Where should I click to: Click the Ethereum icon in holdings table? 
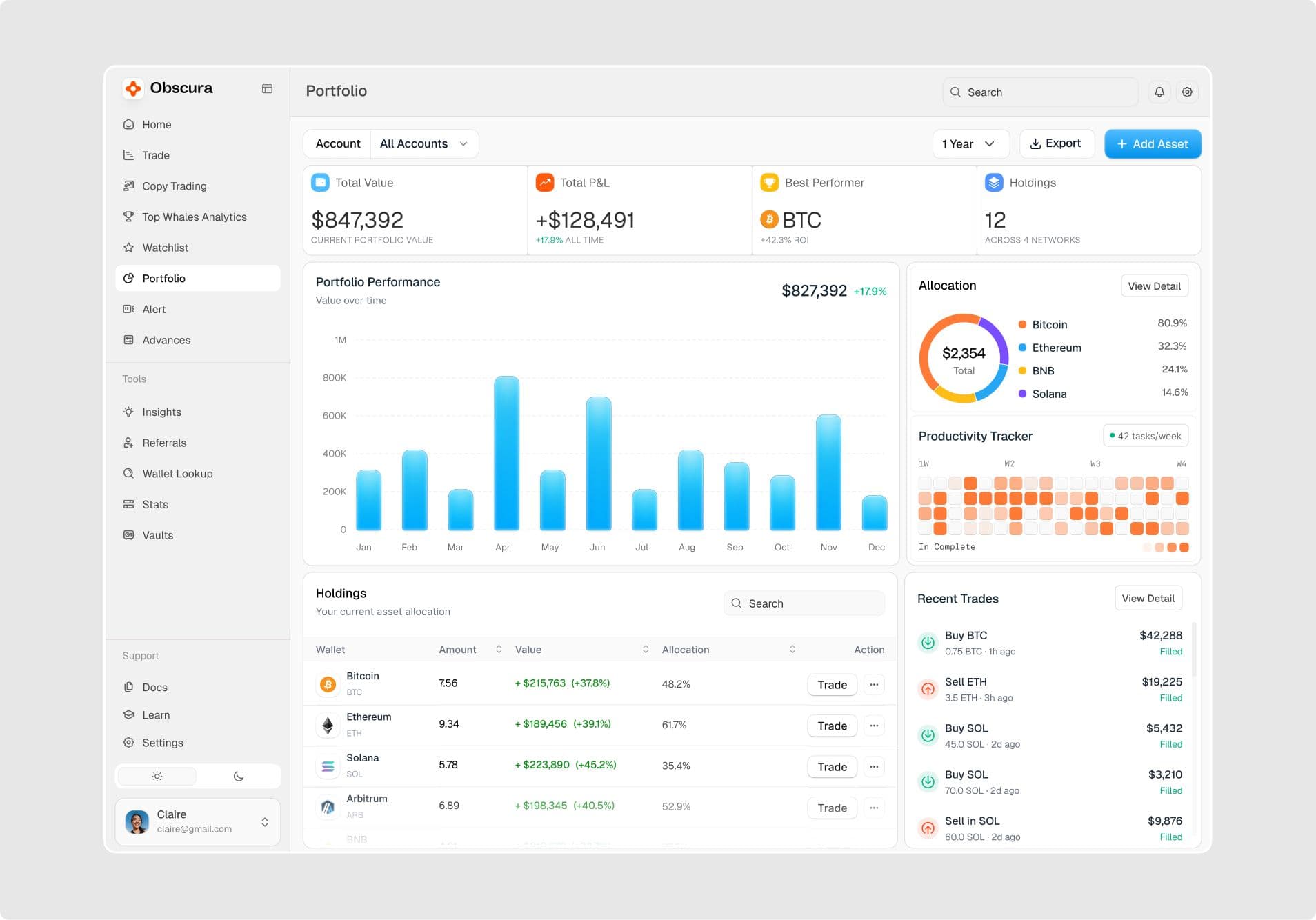328,725
